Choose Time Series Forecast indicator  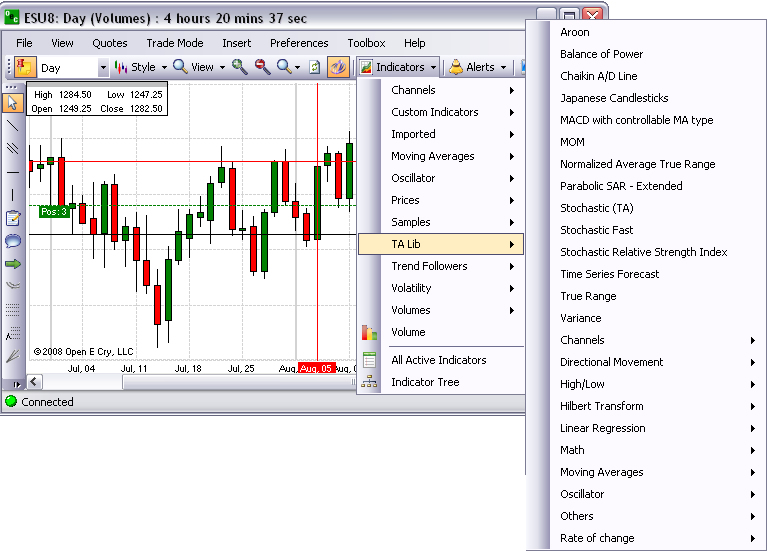pyautogui.click(x=609, y=275)
